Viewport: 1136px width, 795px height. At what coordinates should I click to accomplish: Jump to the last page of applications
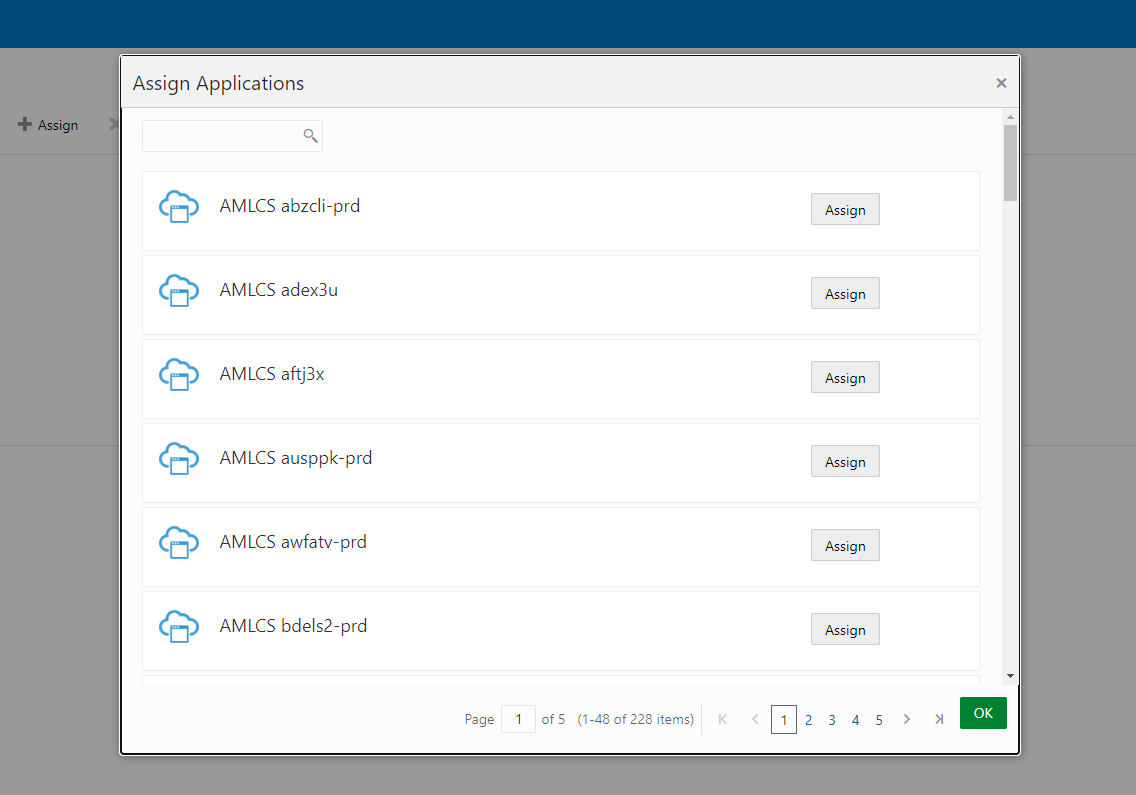[x=938, y=718]
